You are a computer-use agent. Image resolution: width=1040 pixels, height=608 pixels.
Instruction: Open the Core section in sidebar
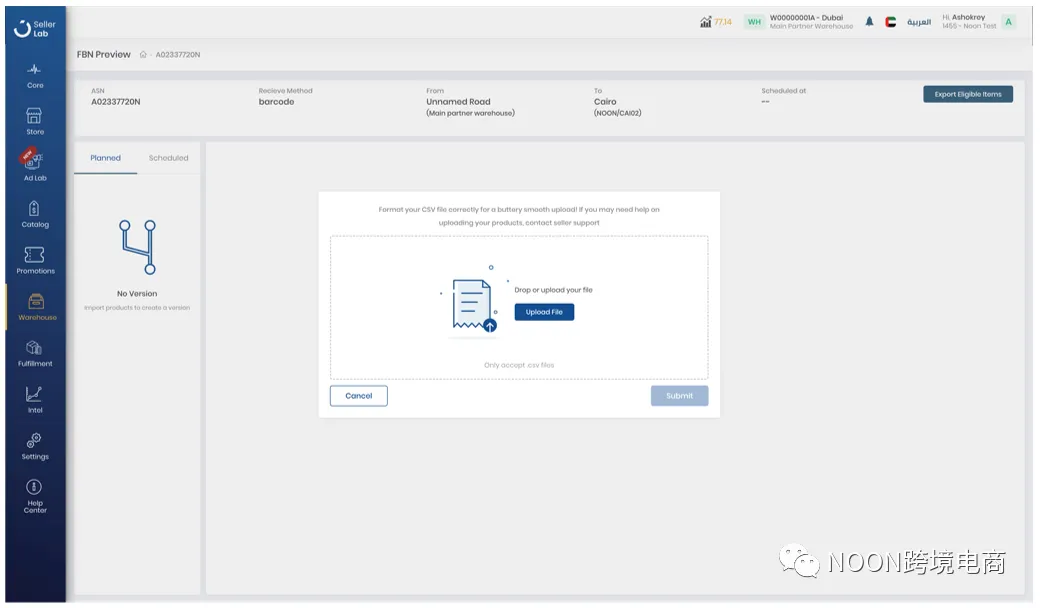click(35, 75)
